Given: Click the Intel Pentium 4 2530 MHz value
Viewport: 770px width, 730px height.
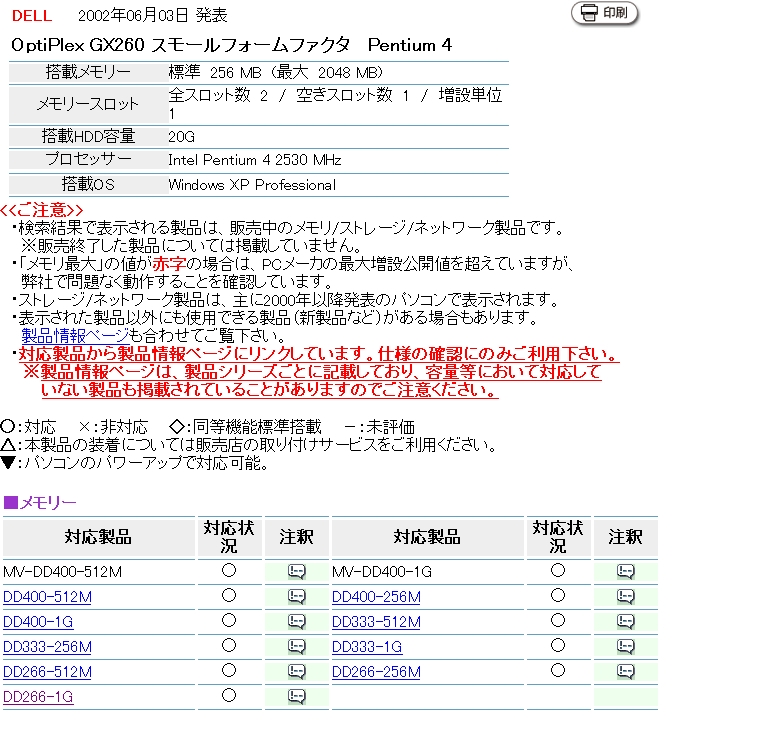Looking at the screenshot, I should pos(254,160).
